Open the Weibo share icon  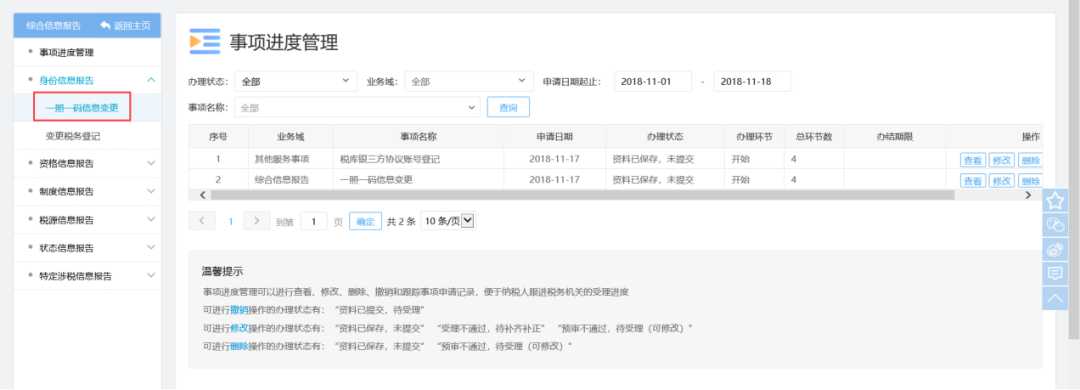1055,249
